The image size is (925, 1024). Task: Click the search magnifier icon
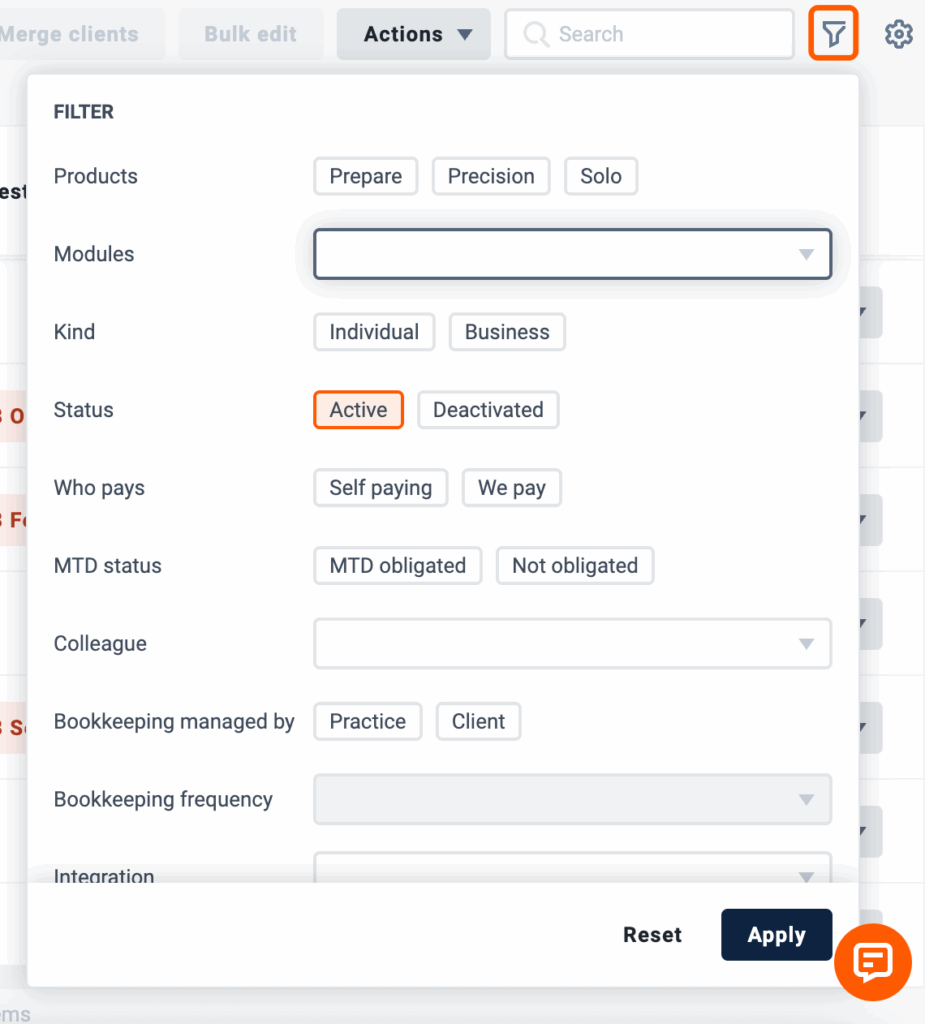536,34
